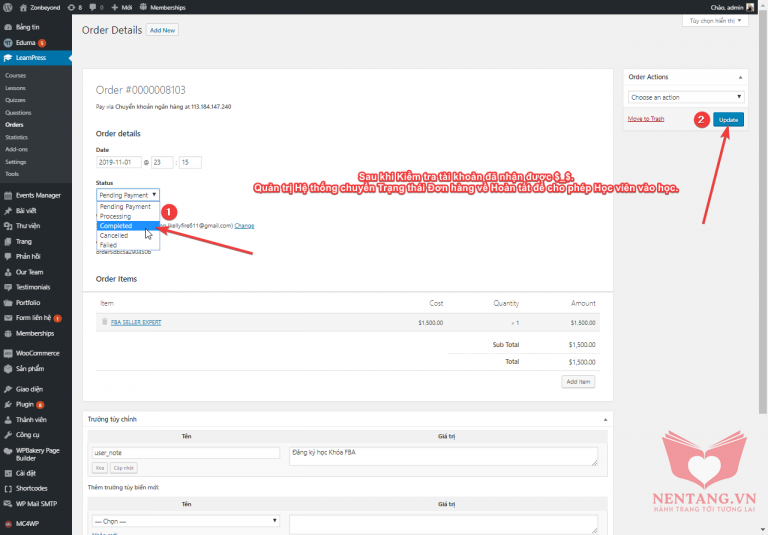Open Thư viện media library in sidebar
The height and width of the screenshot is (535, 768).
tap(28, 226)
